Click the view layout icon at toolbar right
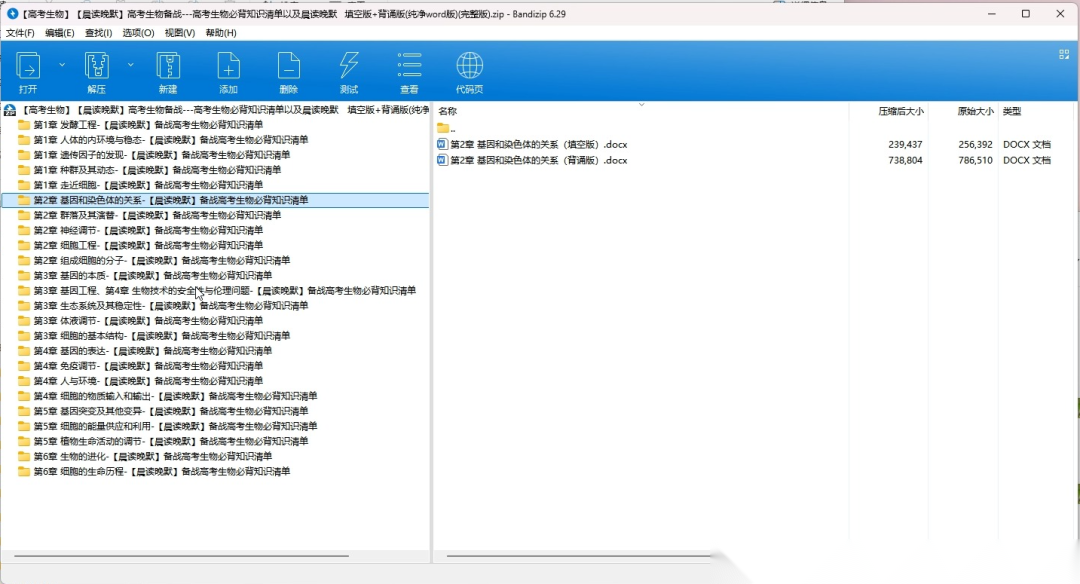 pyautogui.click(x=1064, y=55)
